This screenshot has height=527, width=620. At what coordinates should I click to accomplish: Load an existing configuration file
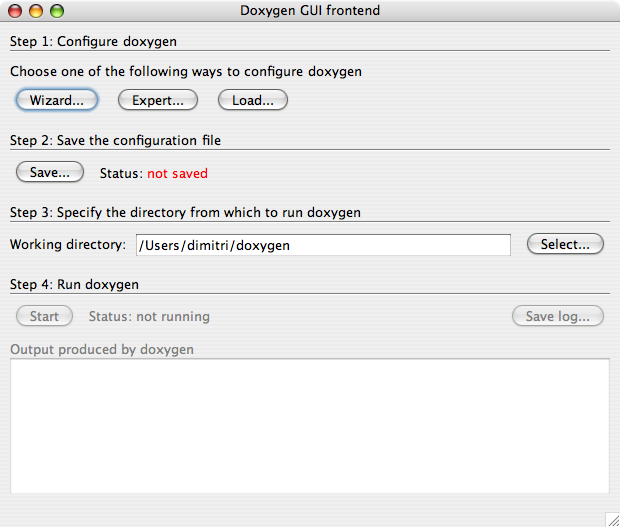[x=252, y=100]
